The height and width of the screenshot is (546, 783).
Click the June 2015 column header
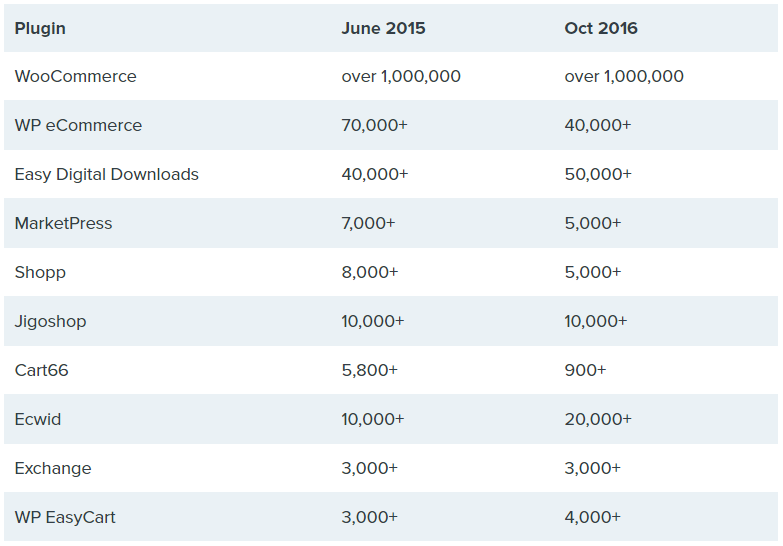click(383, 28)
